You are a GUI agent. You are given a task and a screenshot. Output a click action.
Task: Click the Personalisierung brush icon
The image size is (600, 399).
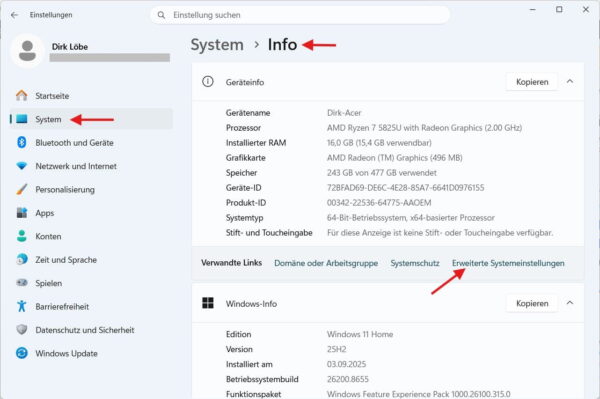(22, 189)
